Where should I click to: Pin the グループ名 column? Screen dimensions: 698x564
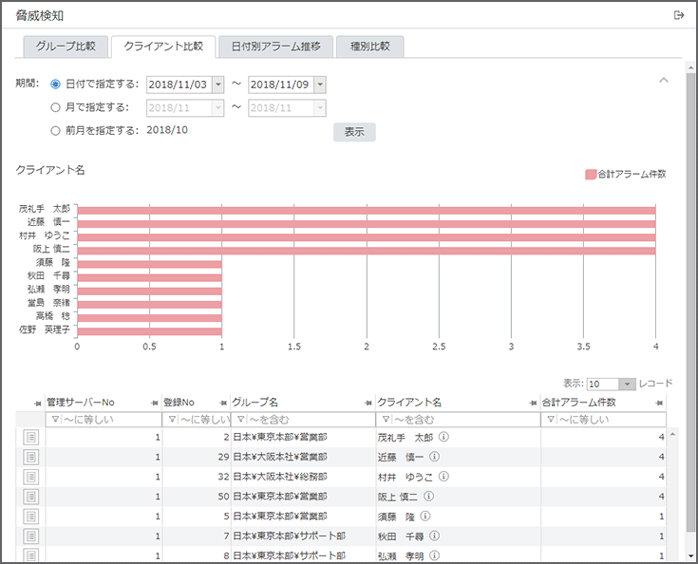pos(368,403)
